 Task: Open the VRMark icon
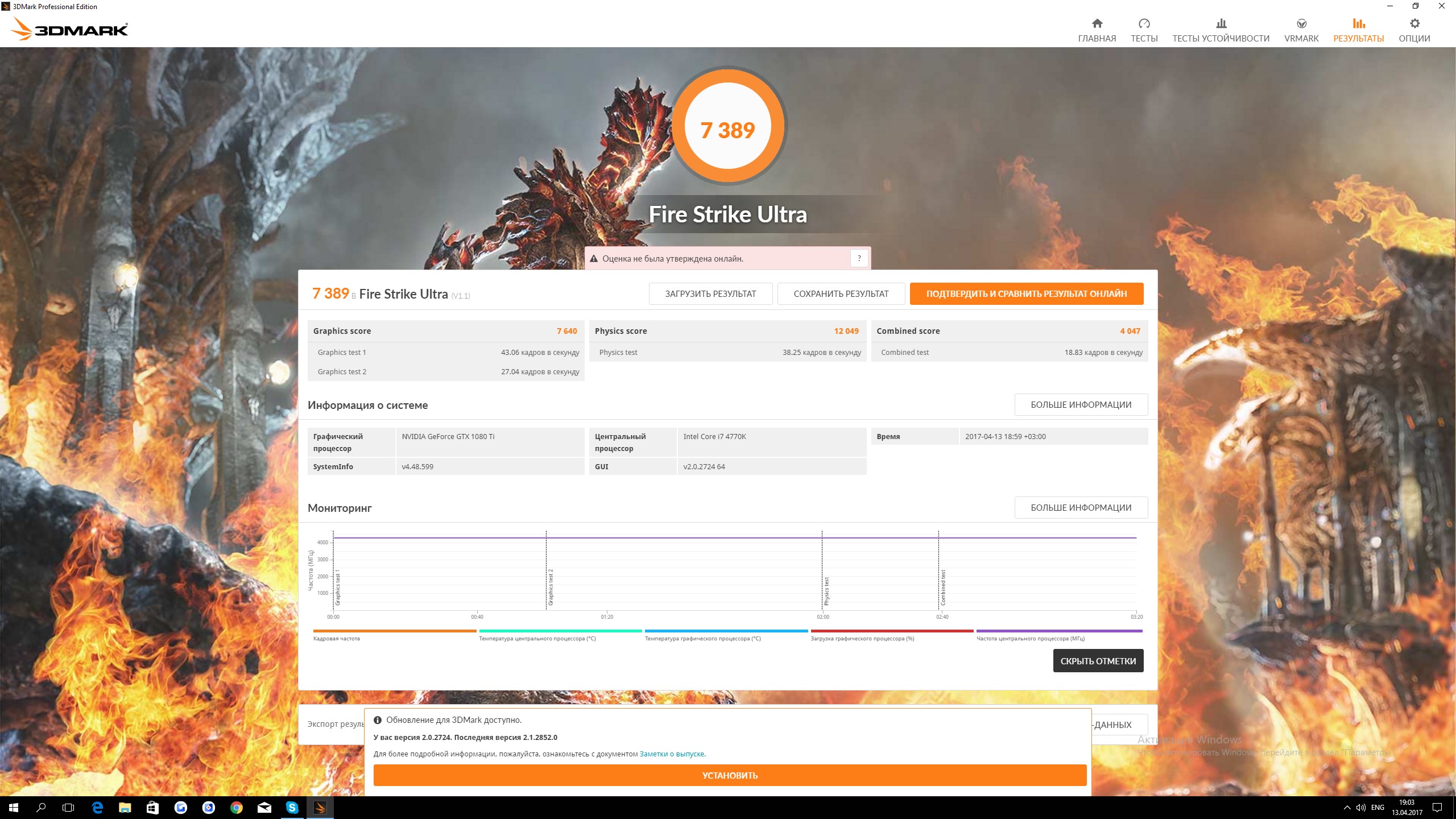1301,24
